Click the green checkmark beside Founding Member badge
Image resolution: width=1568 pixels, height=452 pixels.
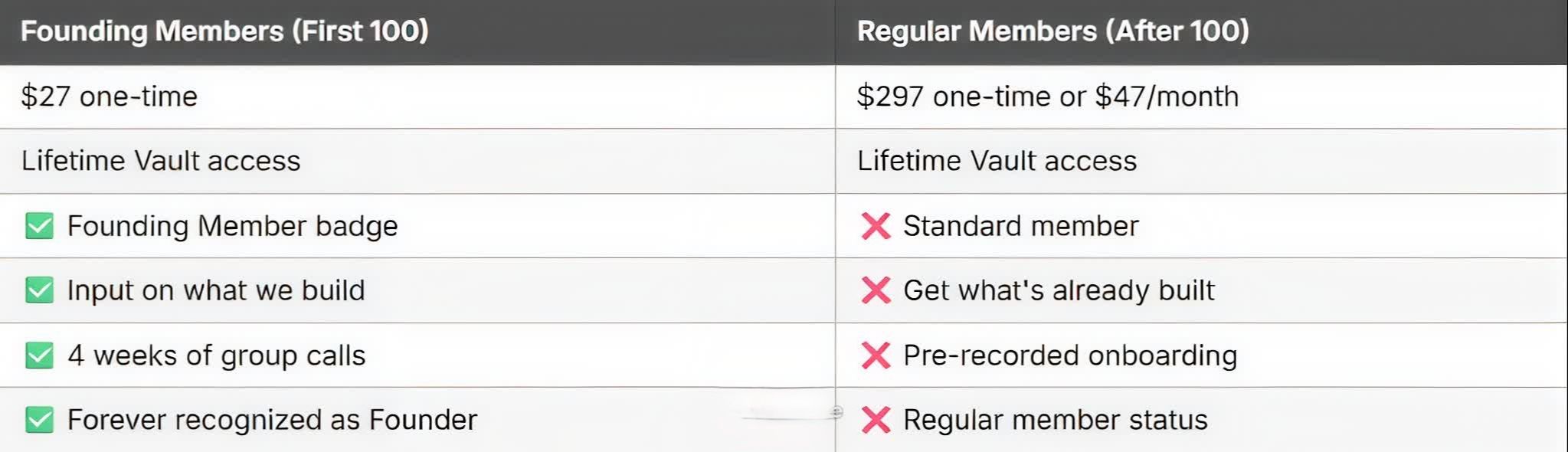[x=39, y=226]
